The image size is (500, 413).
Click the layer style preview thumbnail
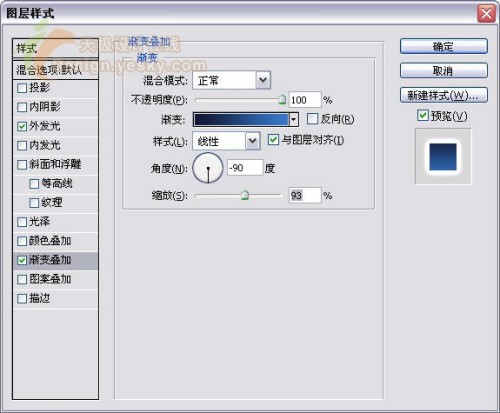pos(443,156)
